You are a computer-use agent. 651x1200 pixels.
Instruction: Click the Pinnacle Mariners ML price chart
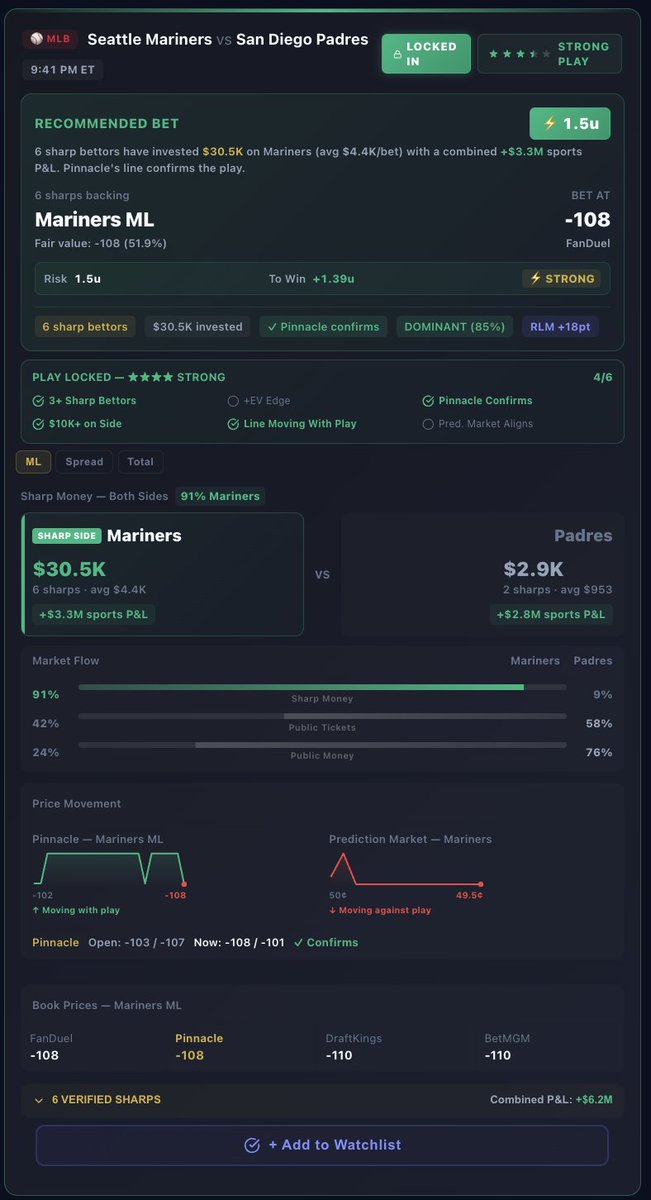(x=110, y=868)
